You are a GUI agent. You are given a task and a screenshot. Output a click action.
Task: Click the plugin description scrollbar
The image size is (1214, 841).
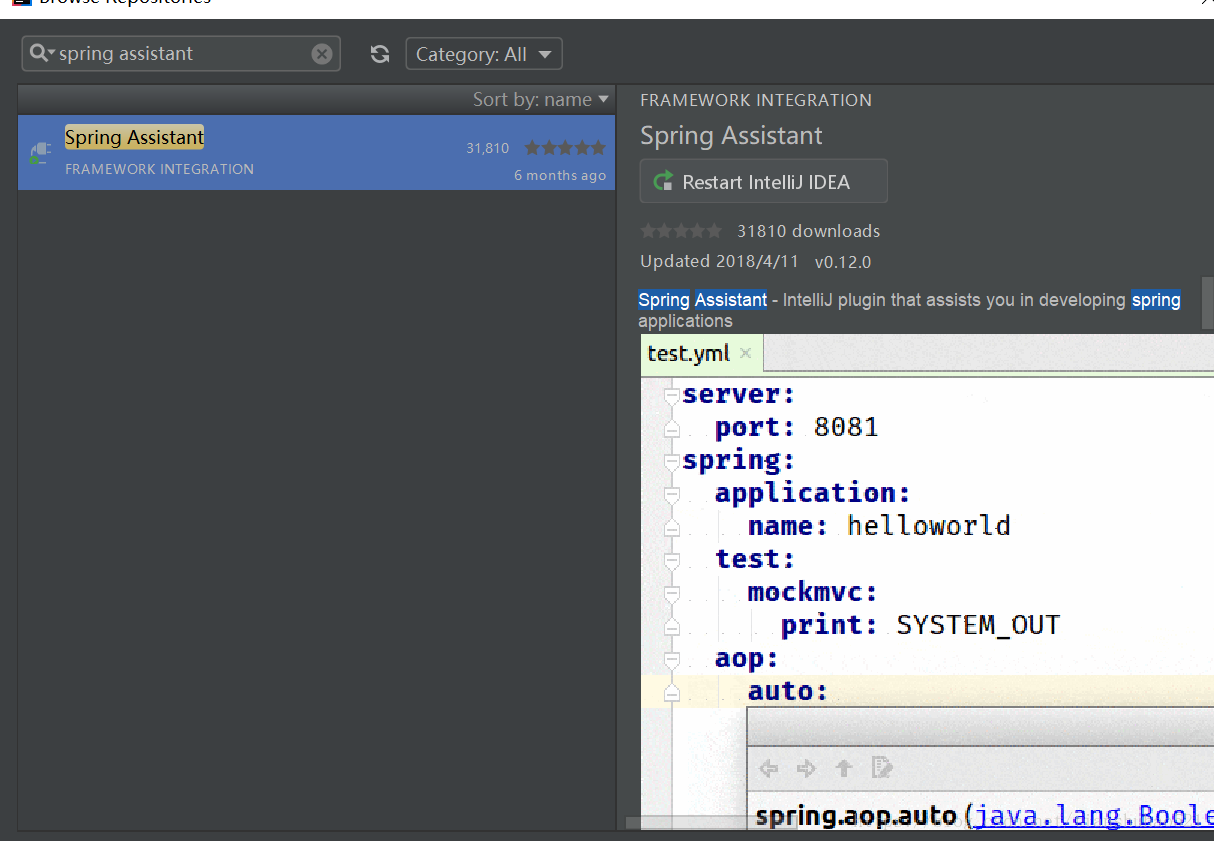[1206, 303]
